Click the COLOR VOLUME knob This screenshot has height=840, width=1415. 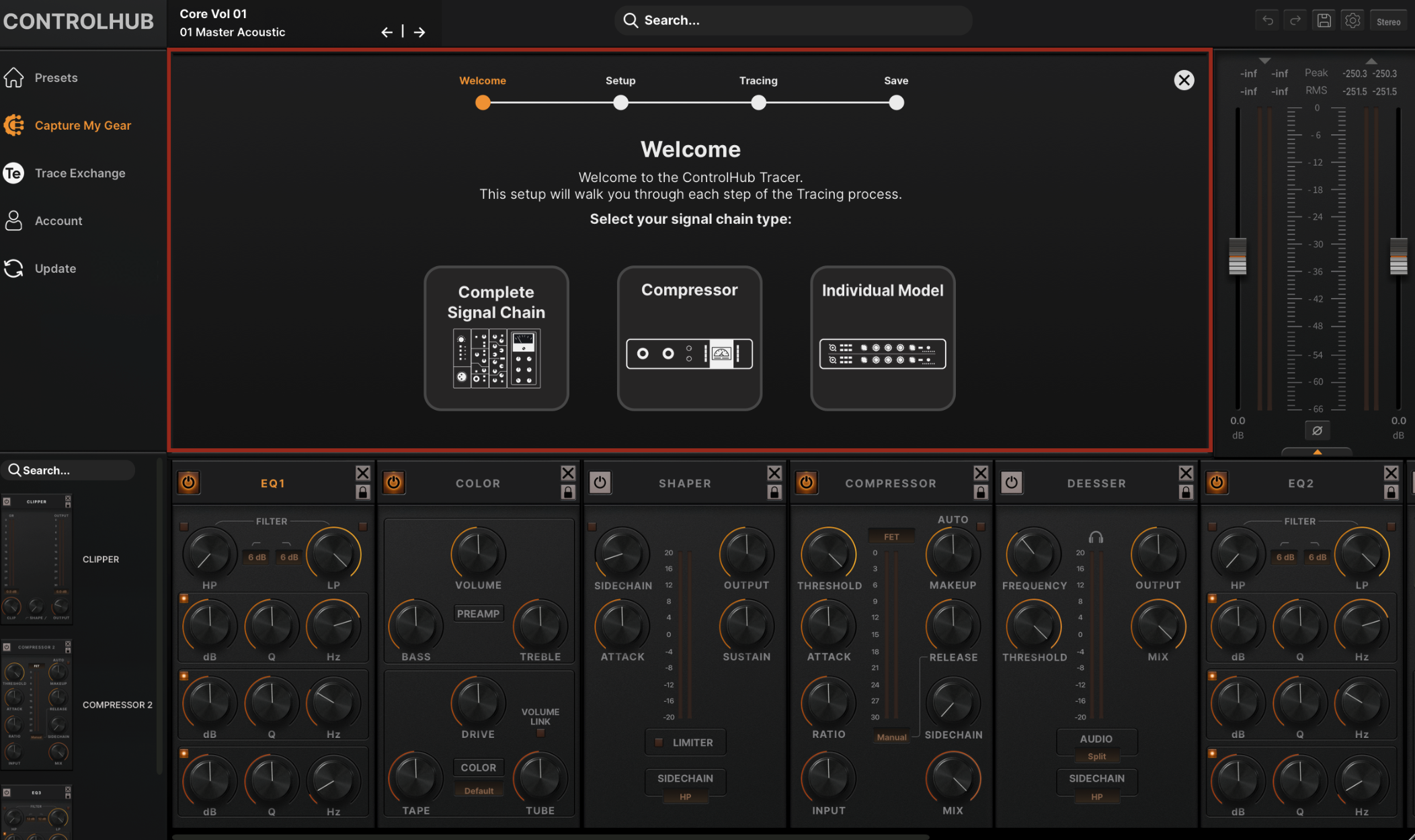coord(478,553)
